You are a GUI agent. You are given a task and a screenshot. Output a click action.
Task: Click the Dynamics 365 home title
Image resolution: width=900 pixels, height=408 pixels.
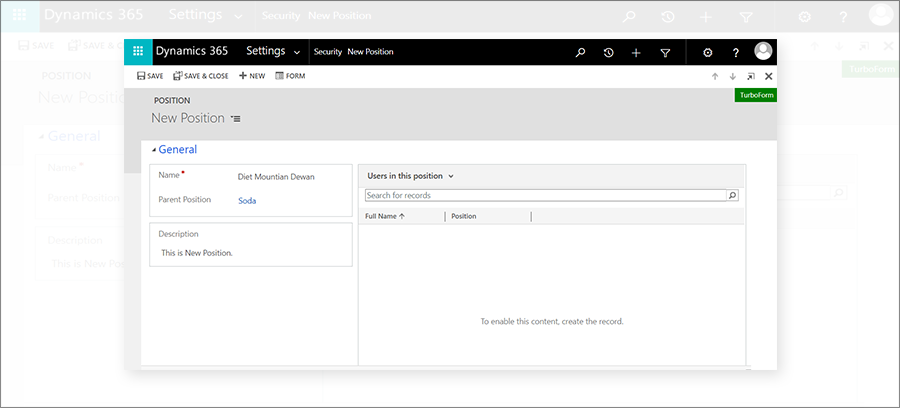tap(192, 51)
